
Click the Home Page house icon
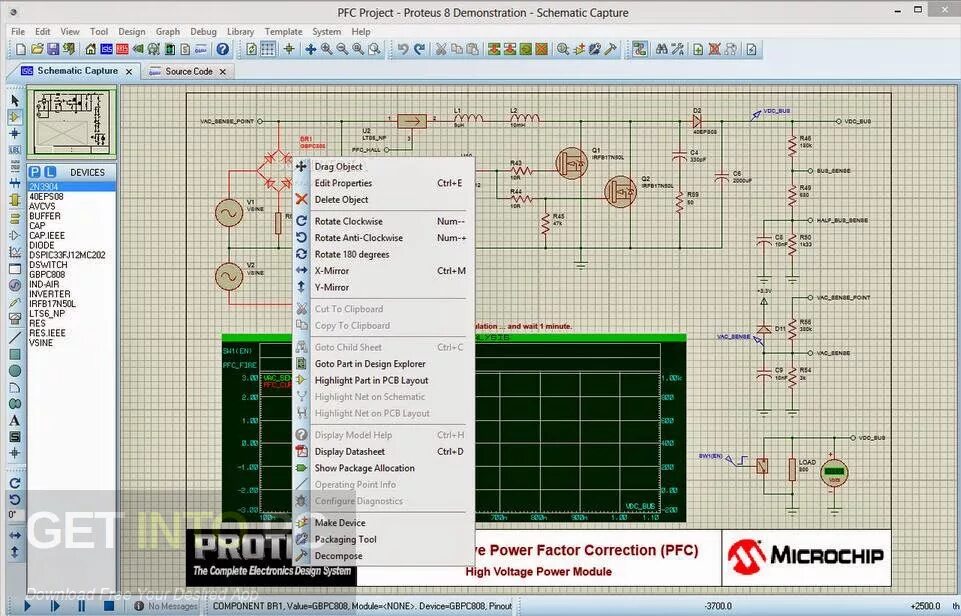click(91, 49)
